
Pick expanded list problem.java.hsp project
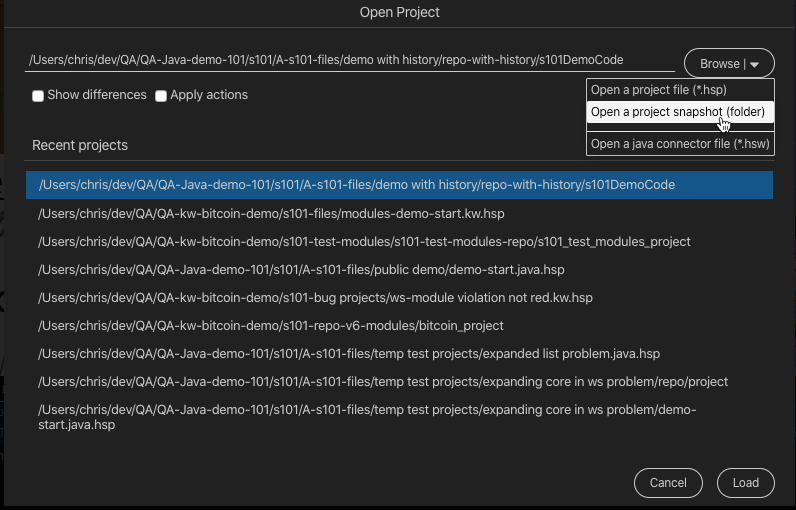coord(349,354)
